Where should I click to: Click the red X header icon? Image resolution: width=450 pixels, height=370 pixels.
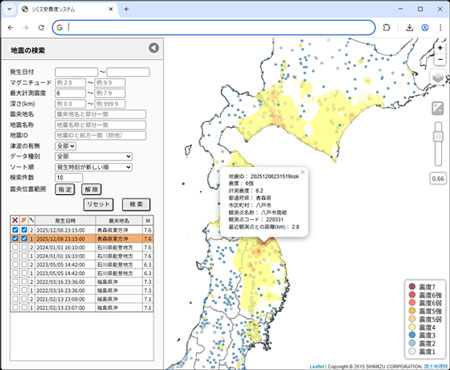15,220
